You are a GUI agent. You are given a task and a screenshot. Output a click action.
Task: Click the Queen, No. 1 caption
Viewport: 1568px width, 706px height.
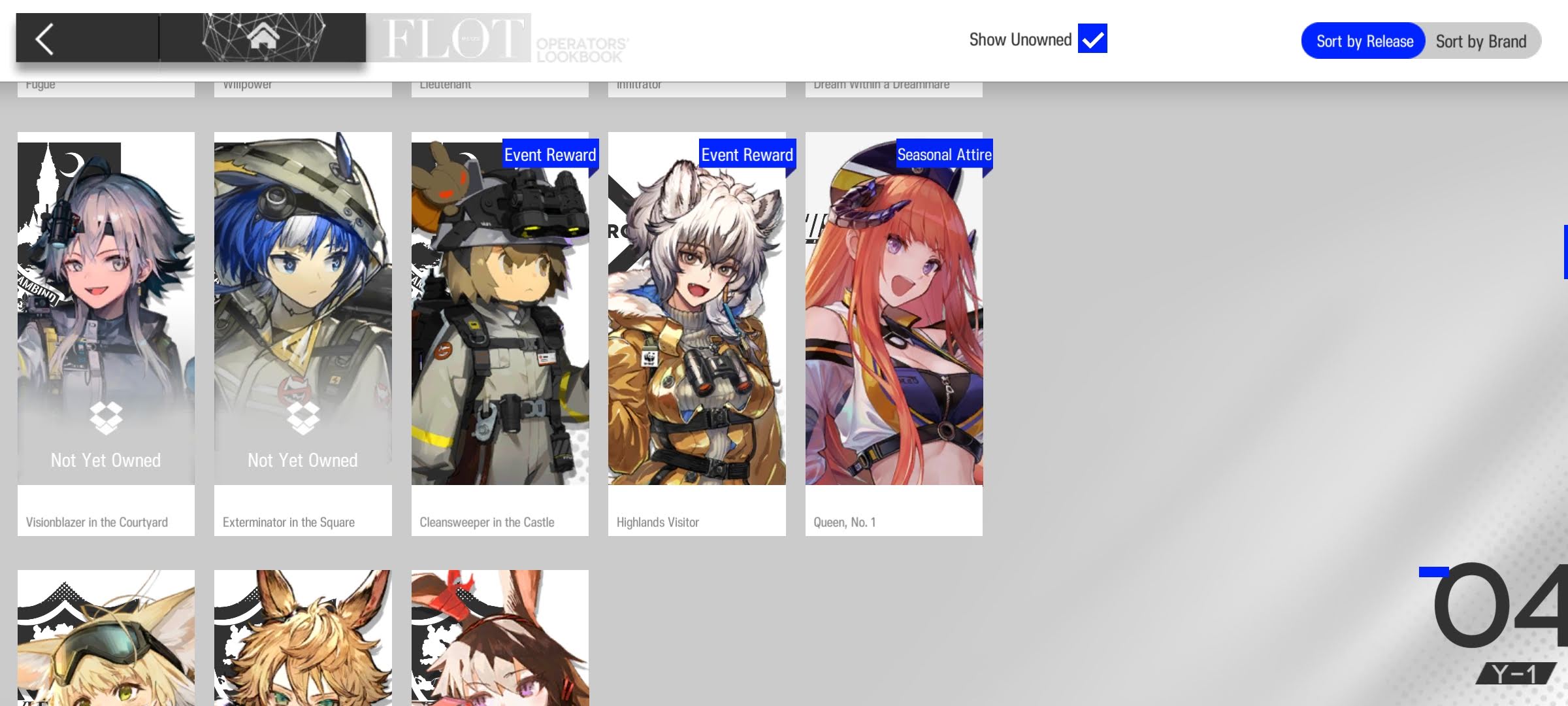(845, 522)
